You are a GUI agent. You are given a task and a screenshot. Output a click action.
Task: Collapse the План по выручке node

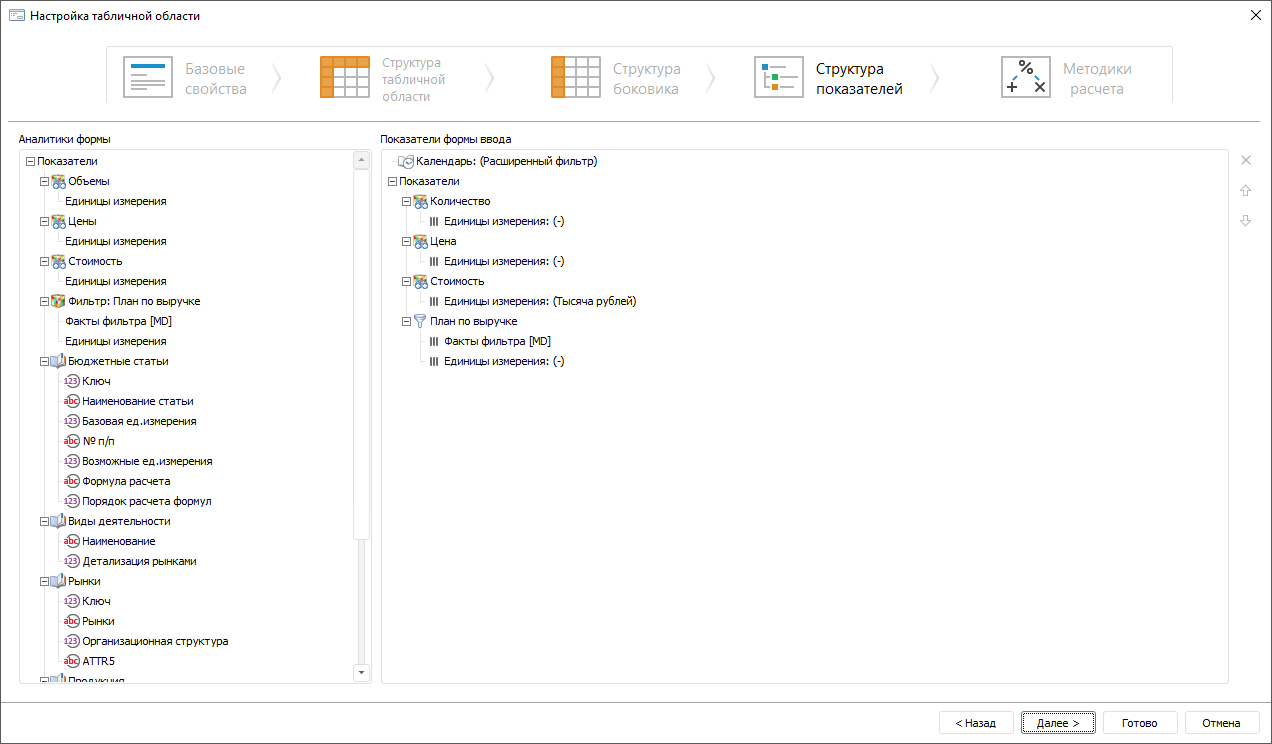tap(406, 321)
